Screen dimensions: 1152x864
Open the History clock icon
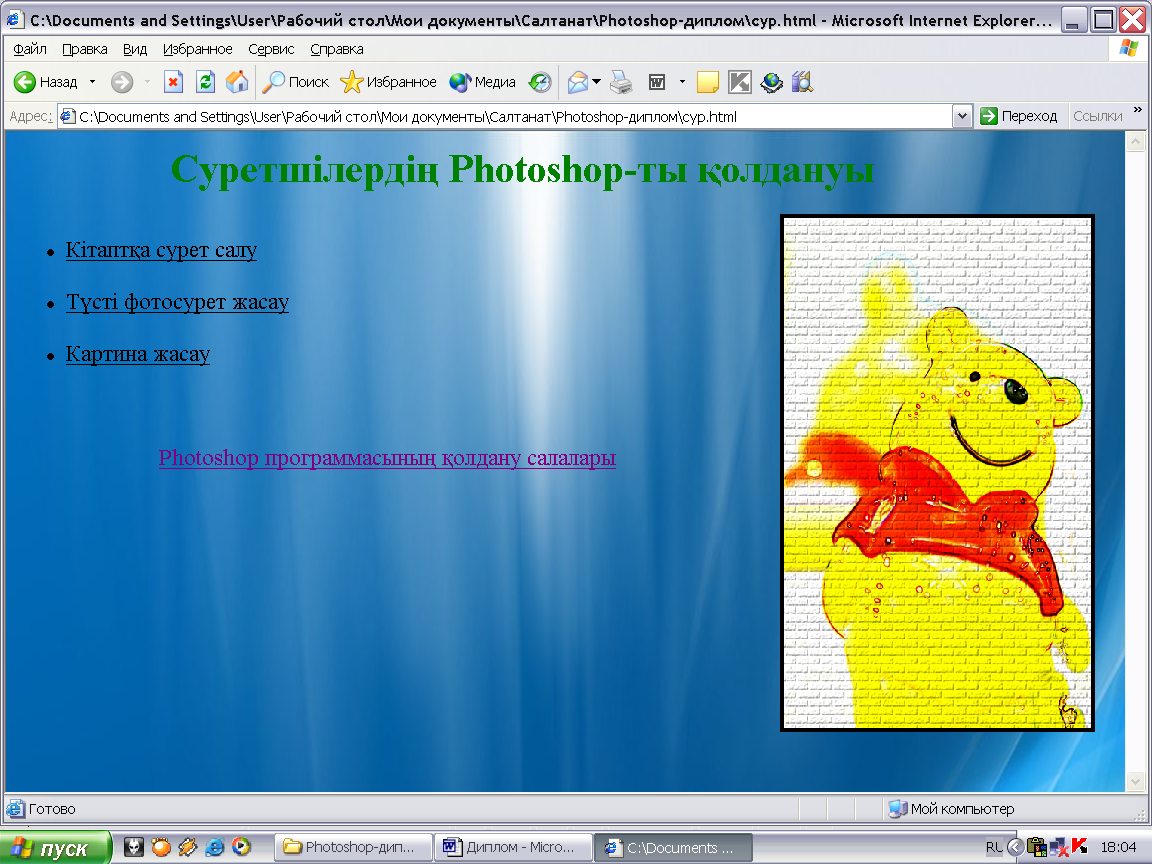[x=540, y=82]
